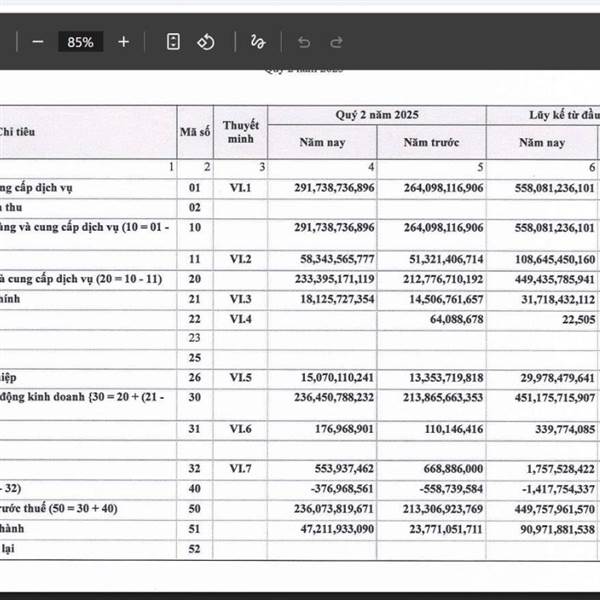
Task: Select value 264,098,116,906 in row 10
Action: tap(443, 228)
